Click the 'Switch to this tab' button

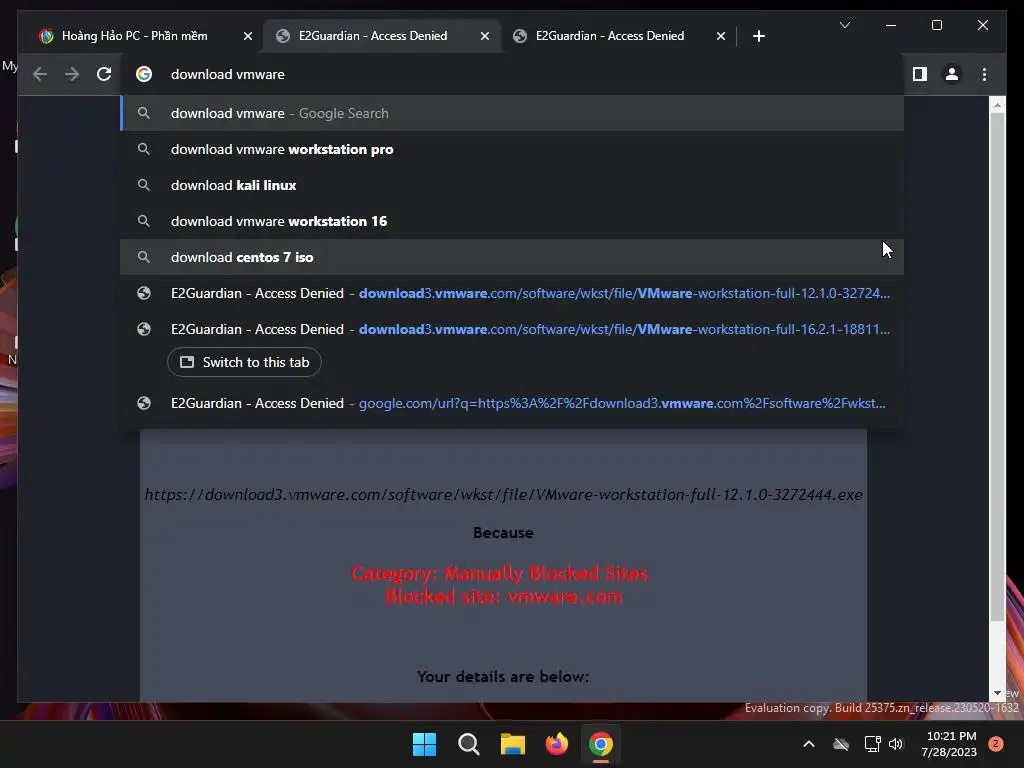tap(244, 362)
